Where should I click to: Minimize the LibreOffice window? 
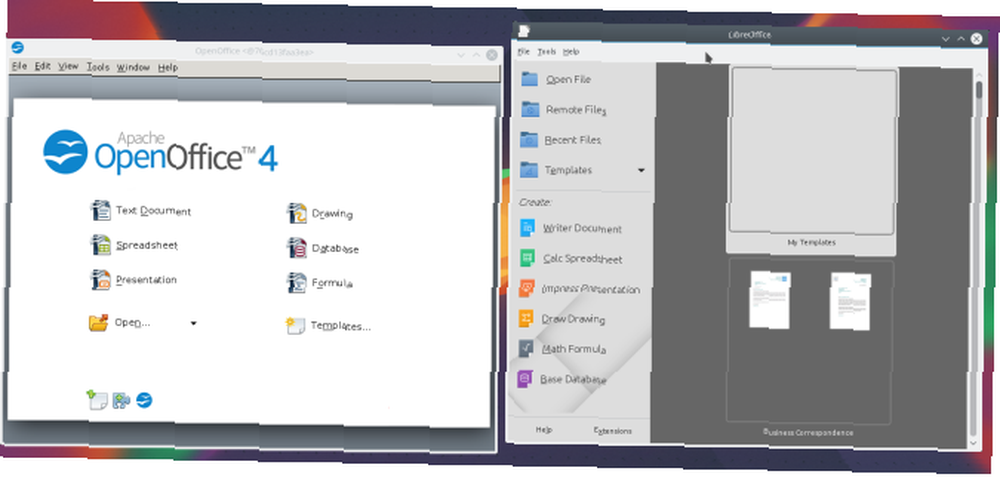[946, 39]
